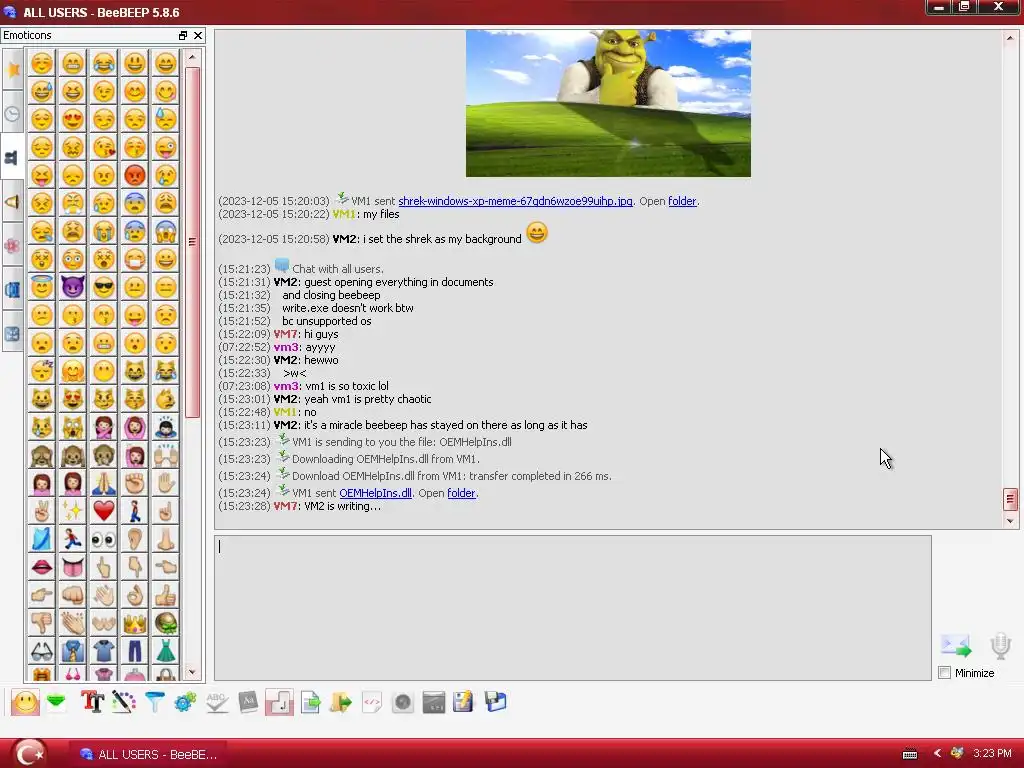Click the chat history scrollbar thumb
The height and width of the screenshot is (768, 1024).
coord(1010,500)
